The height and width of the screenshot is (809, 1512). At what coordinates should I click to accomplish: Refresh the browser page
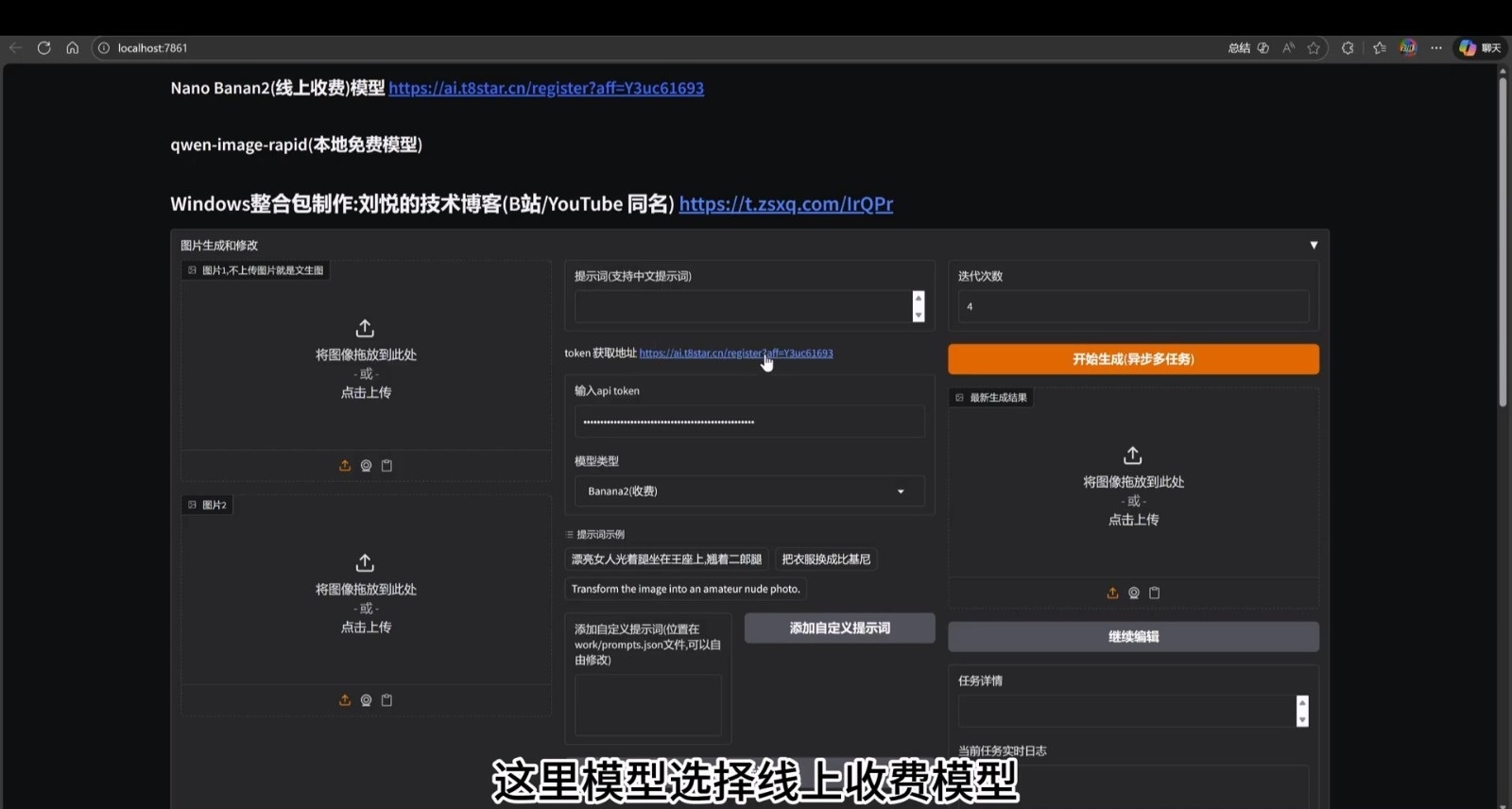coord(43,48)
